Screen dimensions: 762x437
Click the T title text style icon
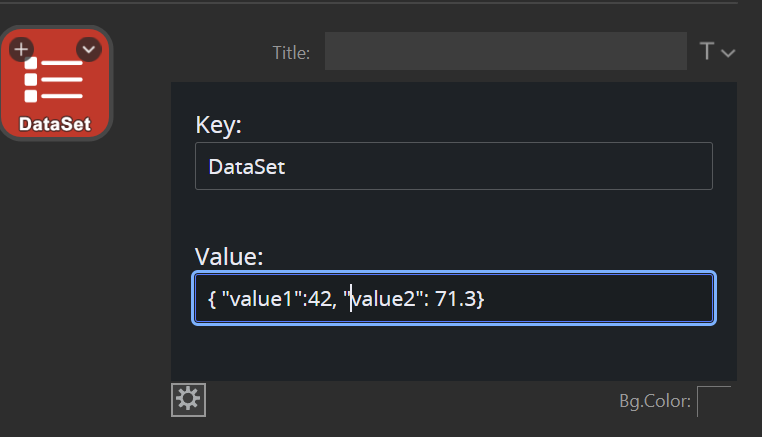pyautogui.click(x=707, y=52)
